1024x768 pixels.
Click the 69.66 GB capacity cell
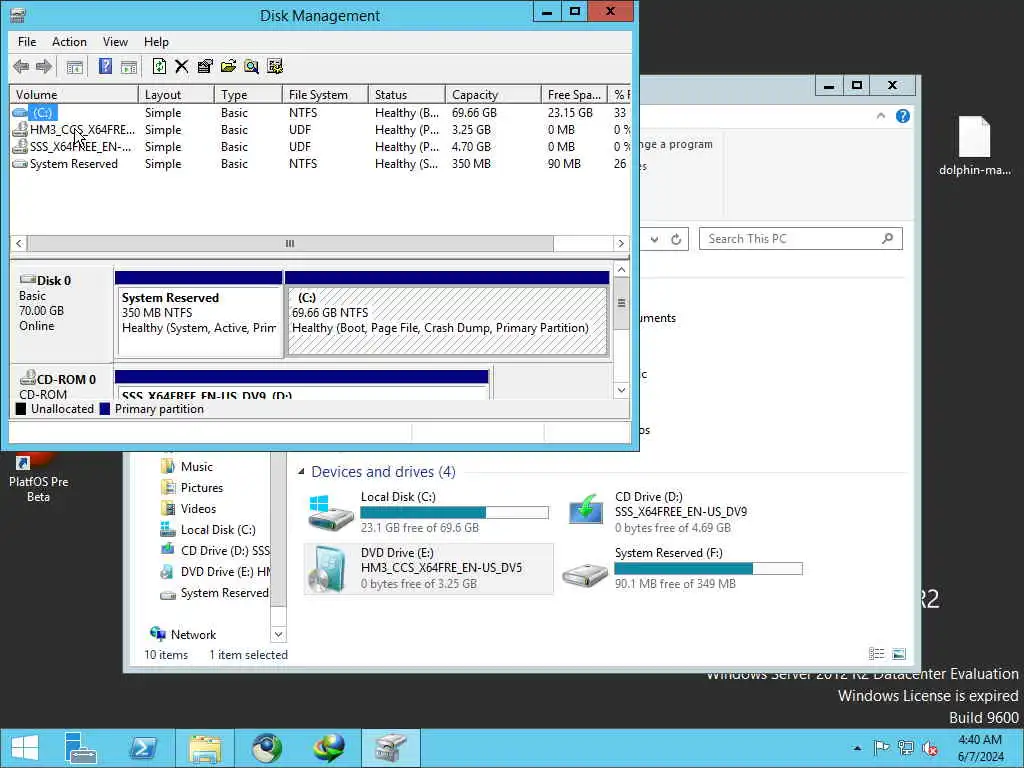(x=474, y=112)
